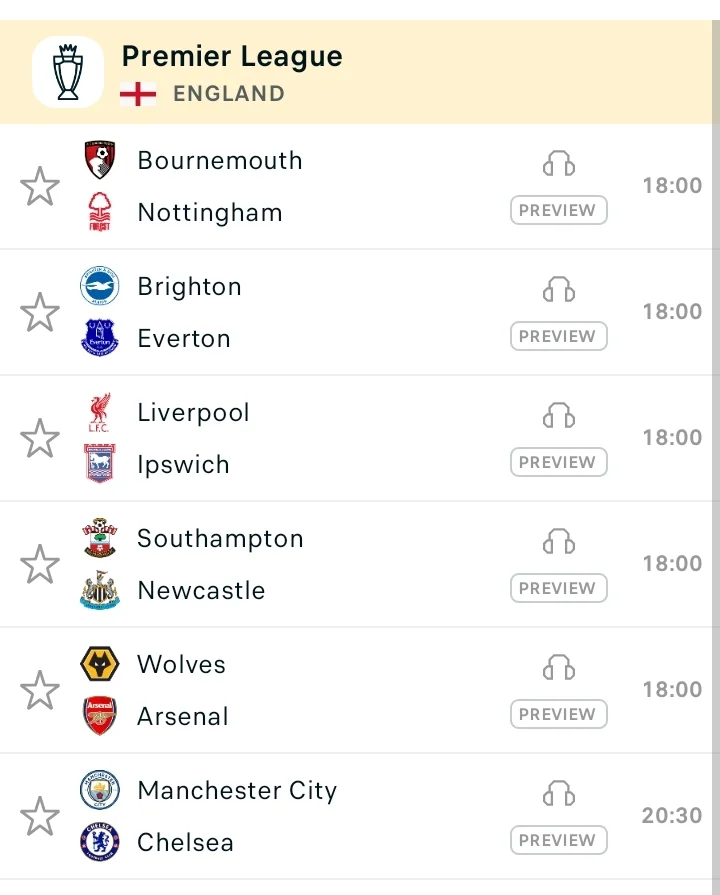720x895 pixels.
Task: Toggle favorite star for Wolves vs Arsenal
Action: tap(40, 690)
